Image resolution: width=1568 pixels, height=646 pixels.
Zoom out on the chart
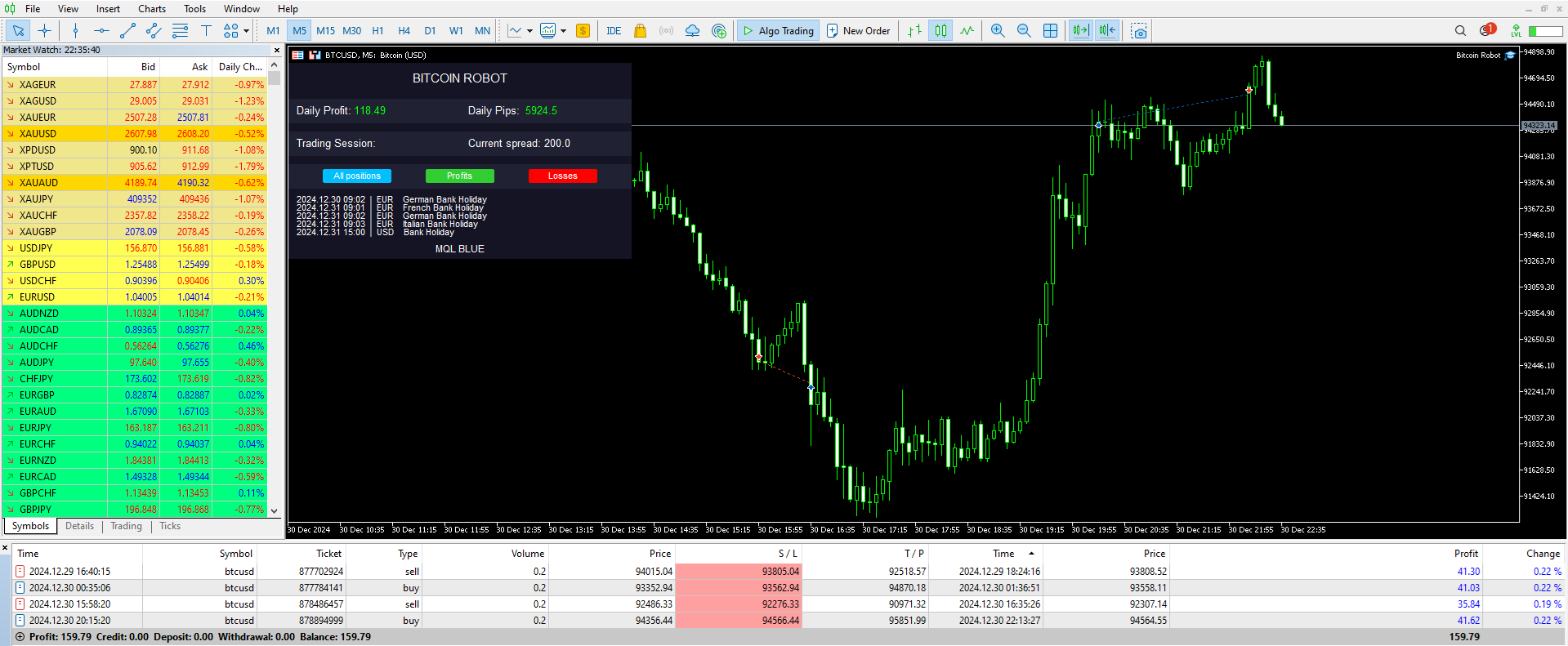click(x=1024, y=31)
